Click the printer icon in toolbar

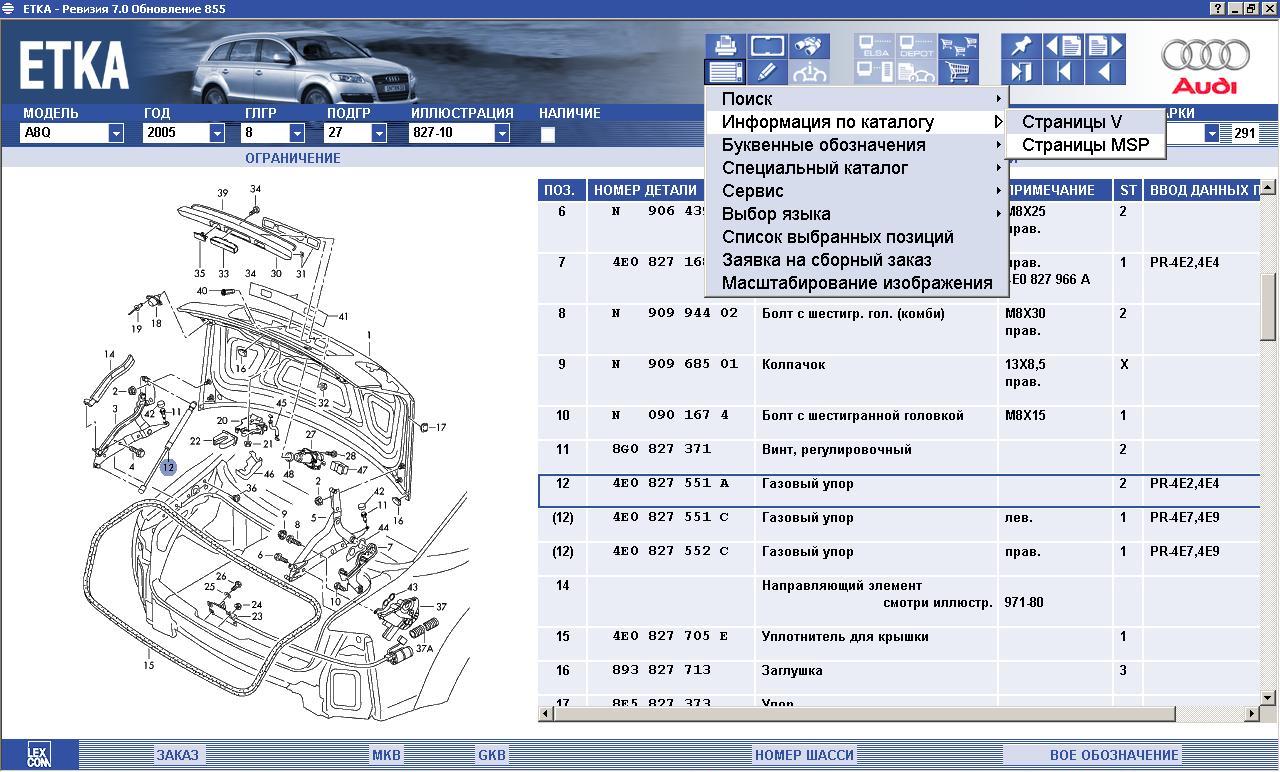click(725, 46)
